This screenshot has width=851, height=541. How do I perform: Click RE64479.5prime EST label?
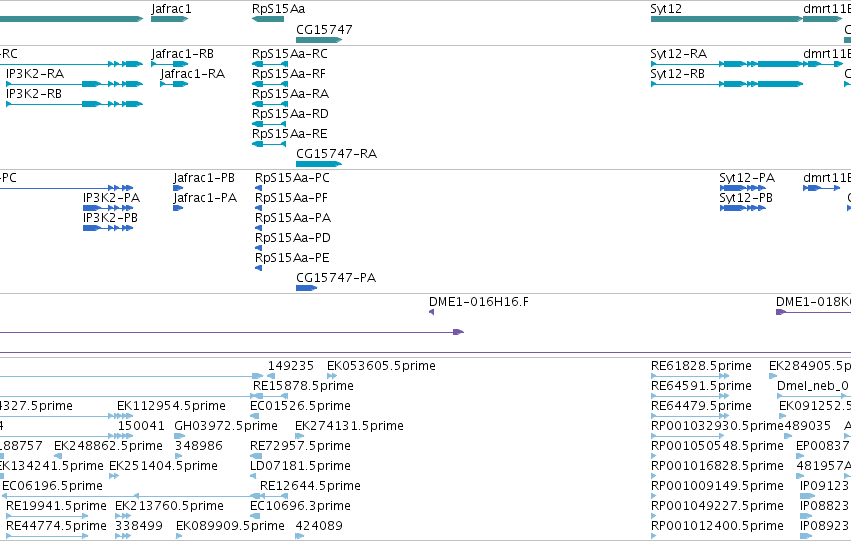701,406
